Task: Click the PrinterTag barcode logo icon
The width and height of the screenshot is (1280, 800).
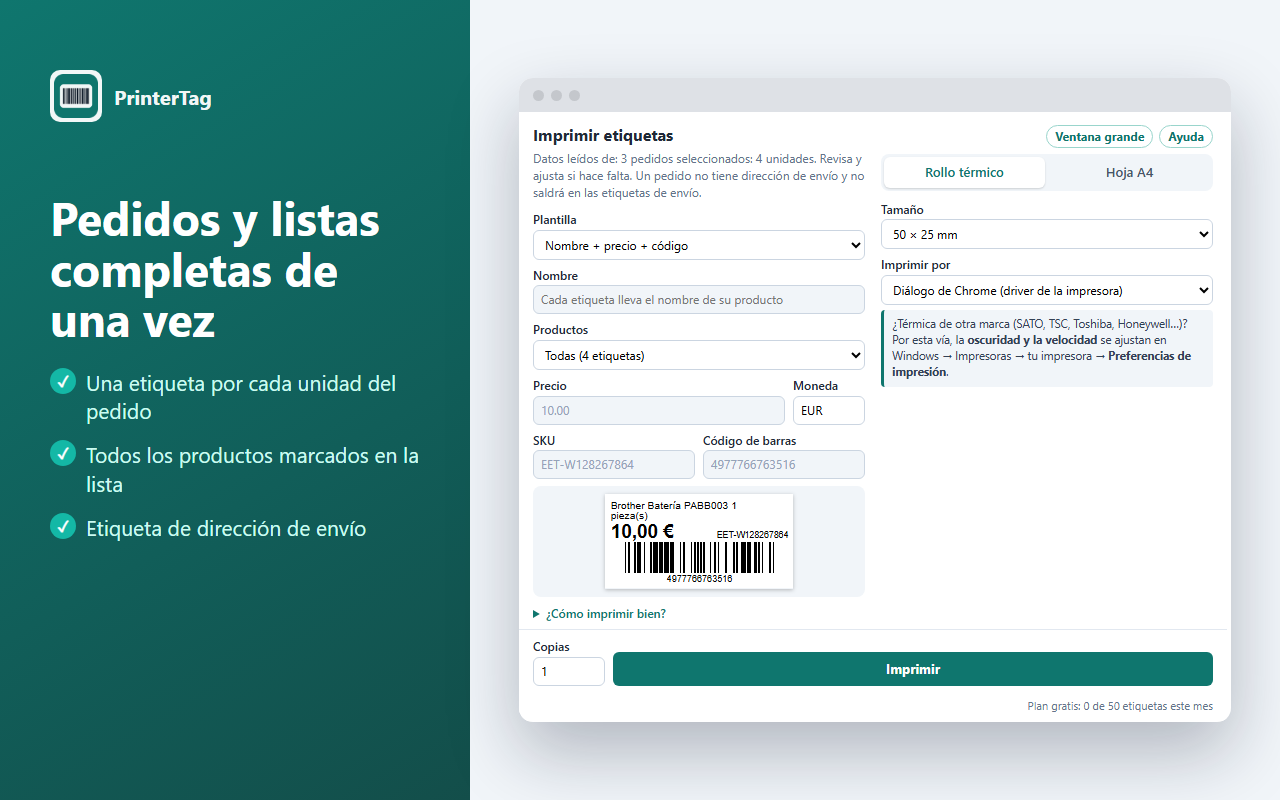Action: pos(76,96)
